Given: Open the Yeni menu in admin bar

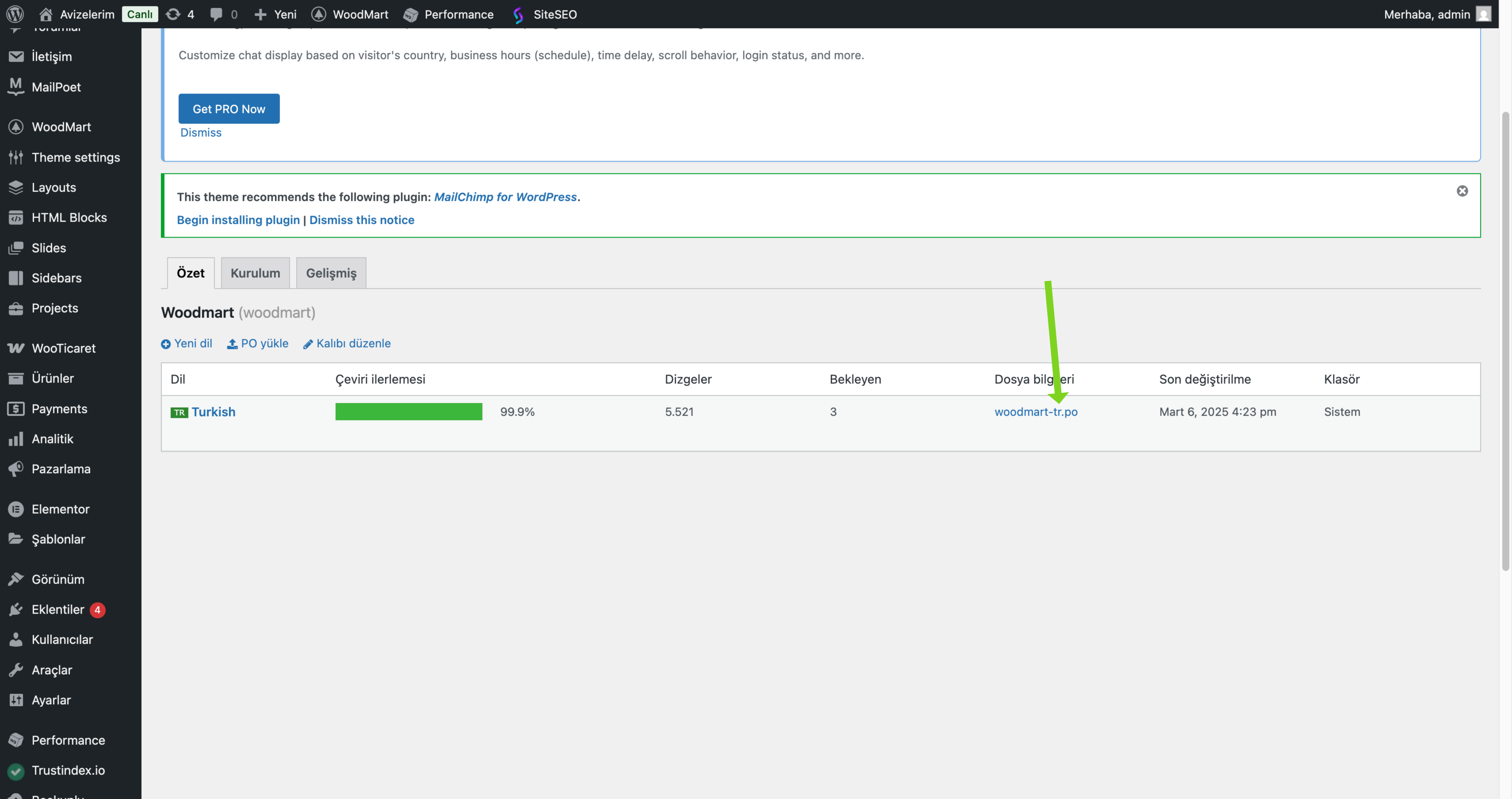Looking at the screenshot, I should click(275, 14).
